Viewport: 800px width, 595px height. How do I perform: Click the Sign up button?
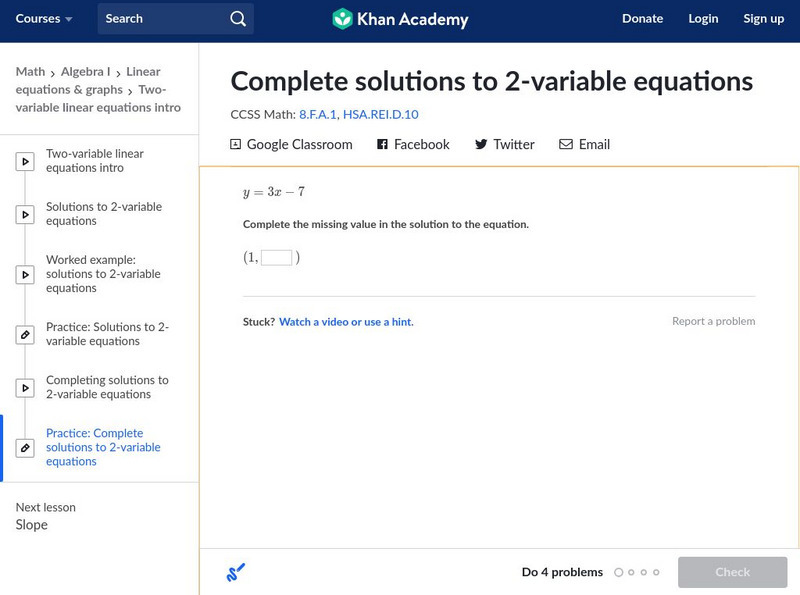tap(763, 18)
